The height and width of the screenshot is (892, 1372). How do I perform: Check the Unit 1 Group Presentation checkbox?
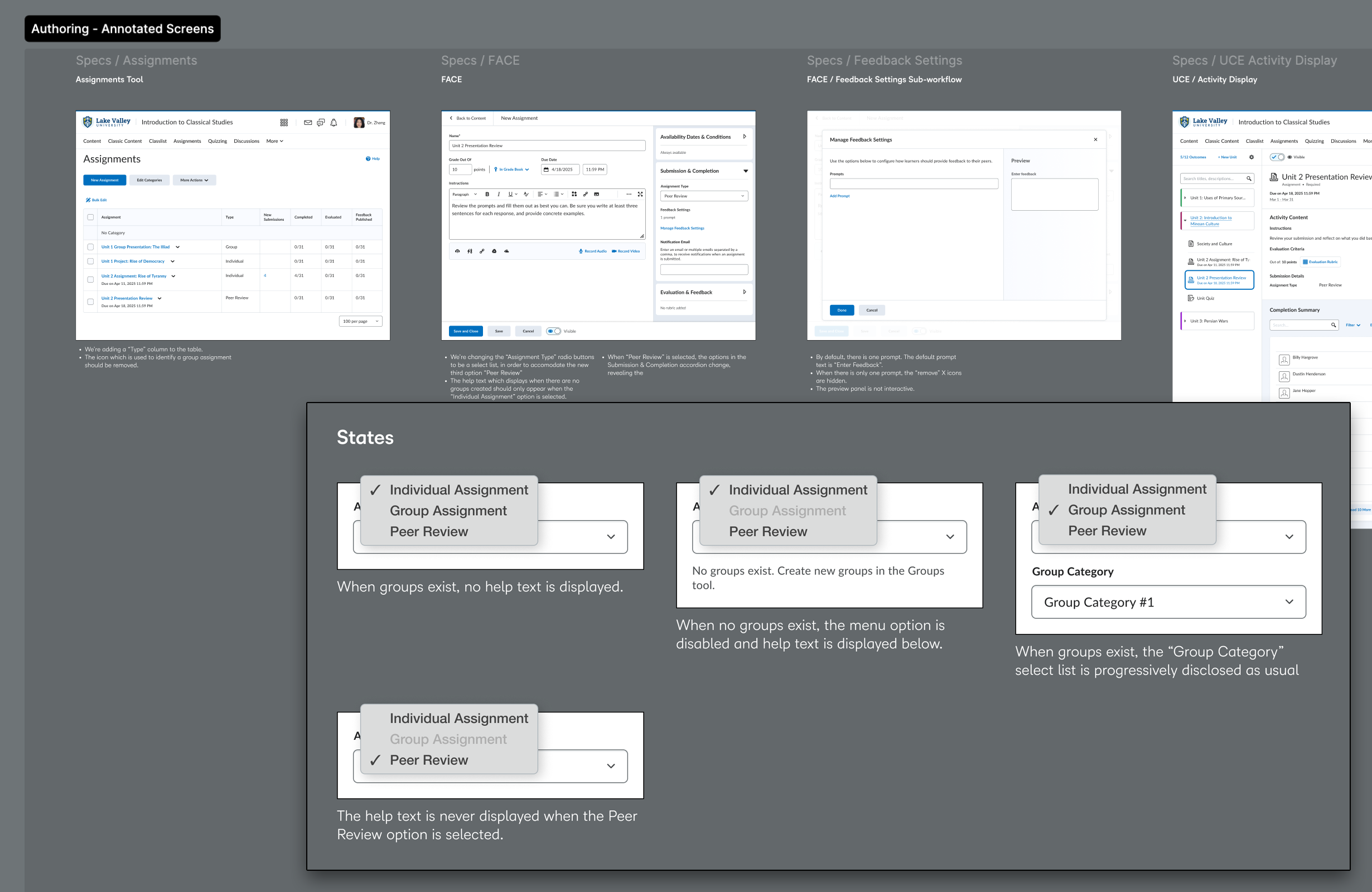click(x=90, y=247)
